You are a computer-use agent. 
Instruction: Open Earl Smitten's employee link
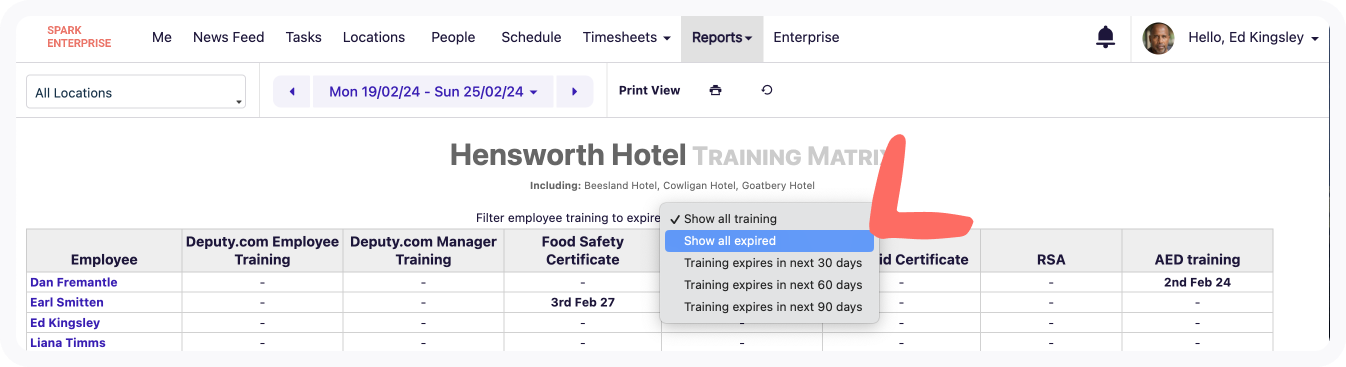[66, 302]
